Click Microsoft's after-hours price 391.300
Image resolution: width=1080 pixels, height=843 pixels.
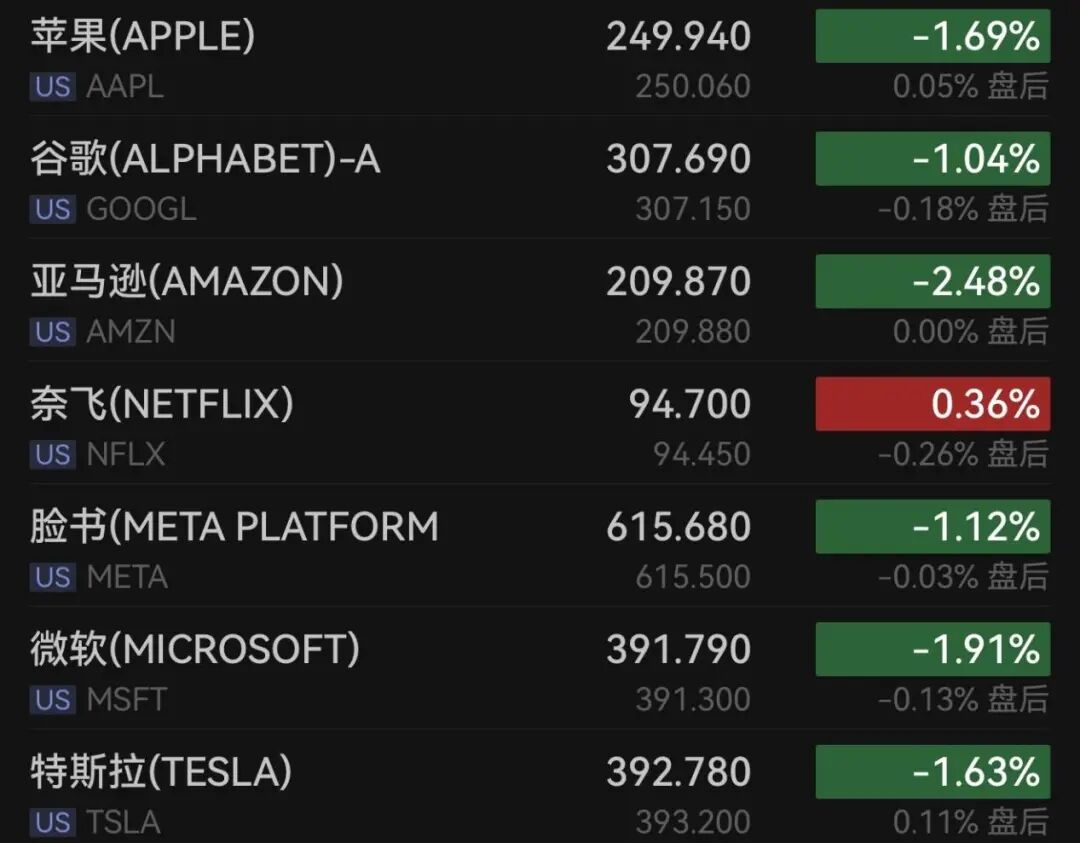[692, 700]
